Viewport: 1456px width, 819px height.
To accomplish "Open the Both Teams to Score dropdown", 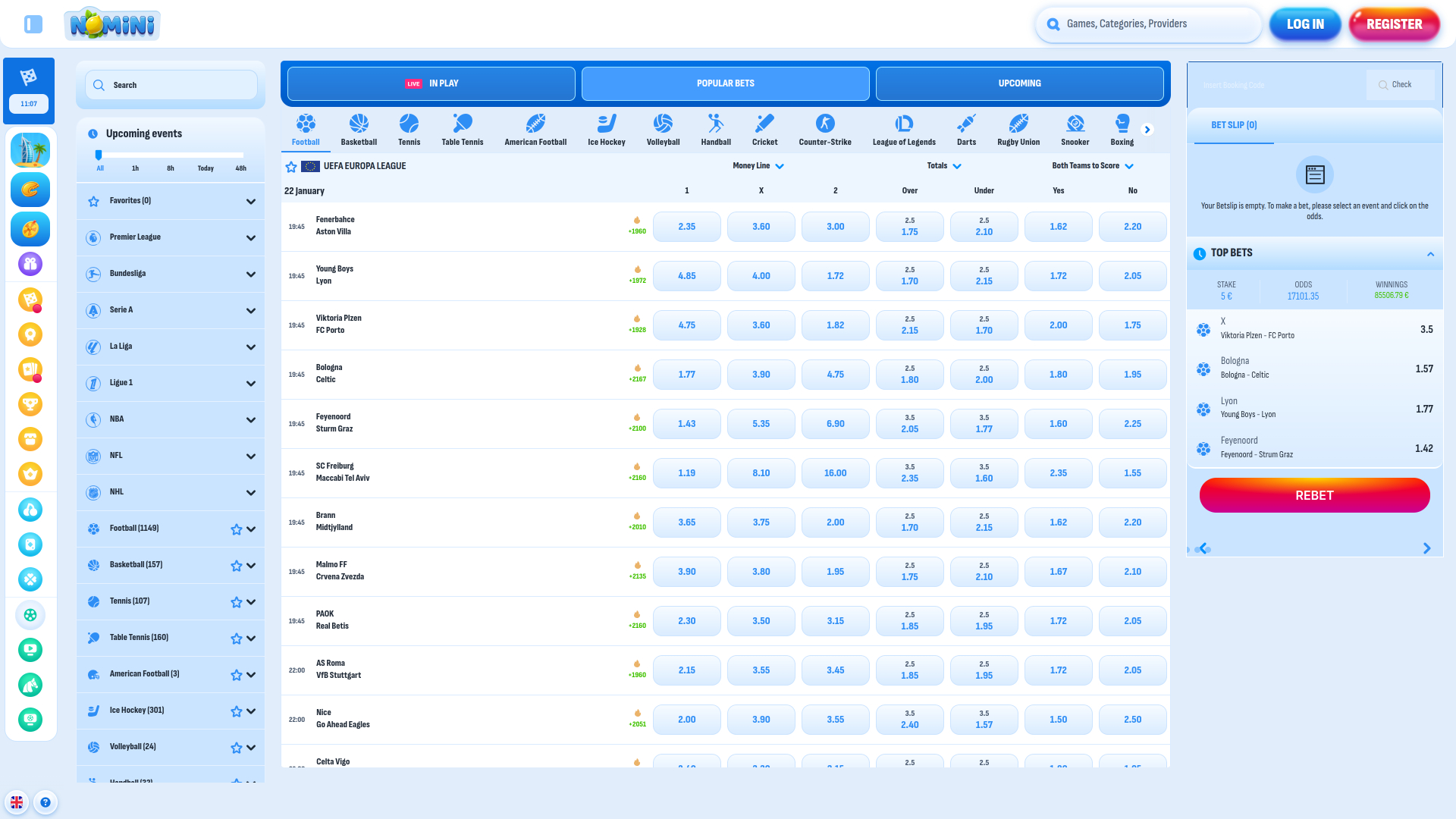I will click(x=1130, y=165).
